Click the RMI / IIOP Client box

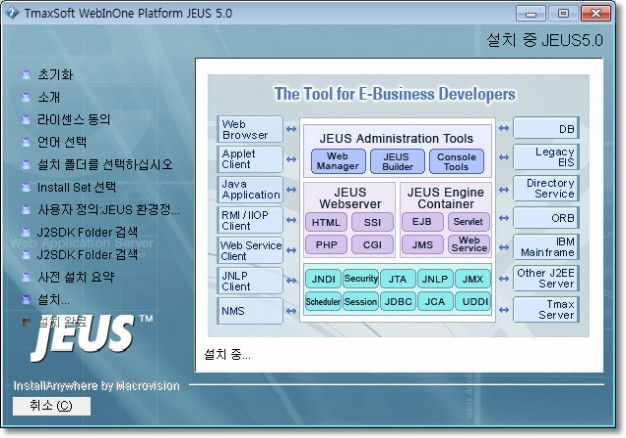[x=250, y=220]
